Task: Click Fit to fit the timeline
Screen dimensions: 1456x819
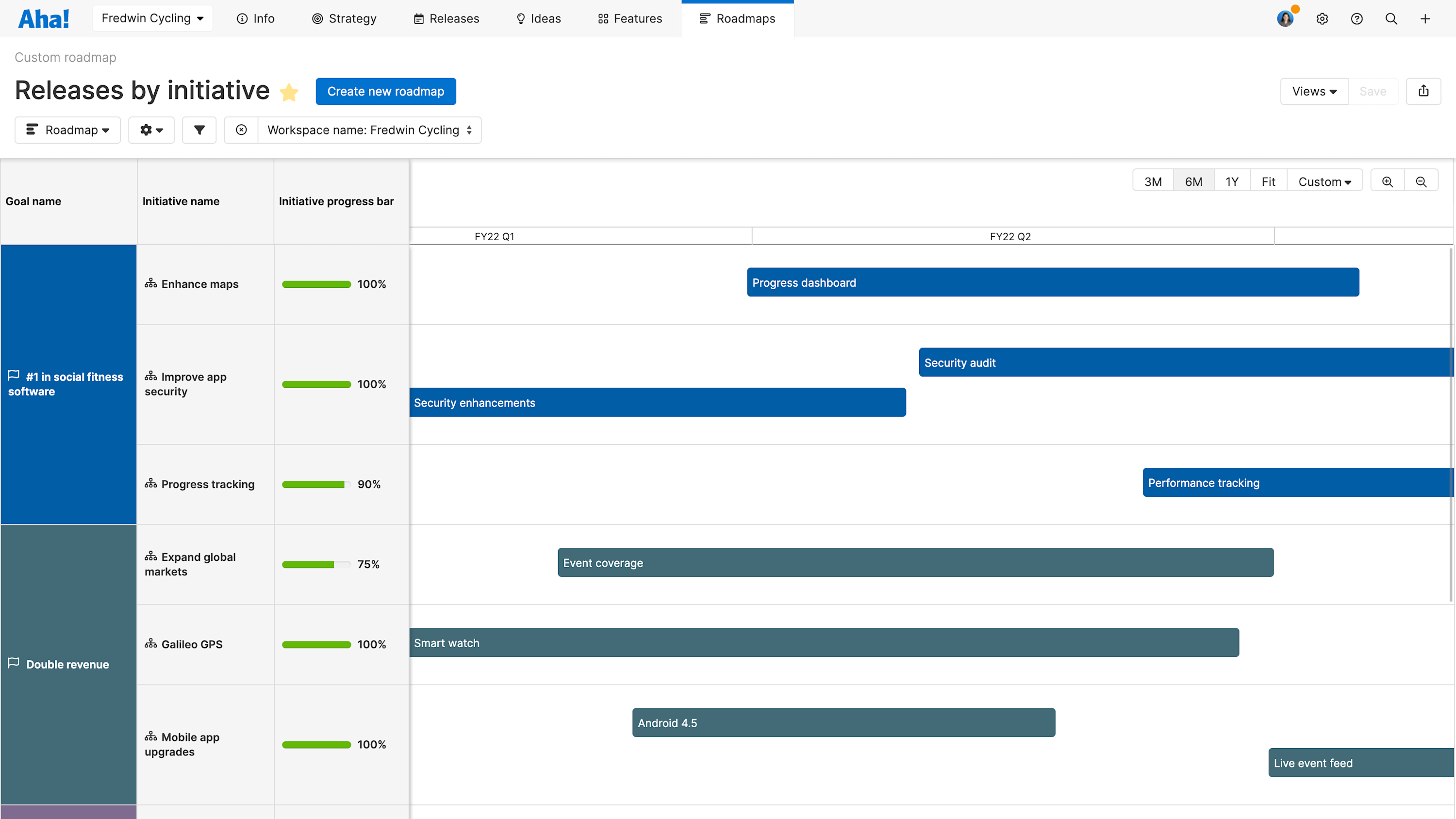Action: click(x=1268, y=181)
